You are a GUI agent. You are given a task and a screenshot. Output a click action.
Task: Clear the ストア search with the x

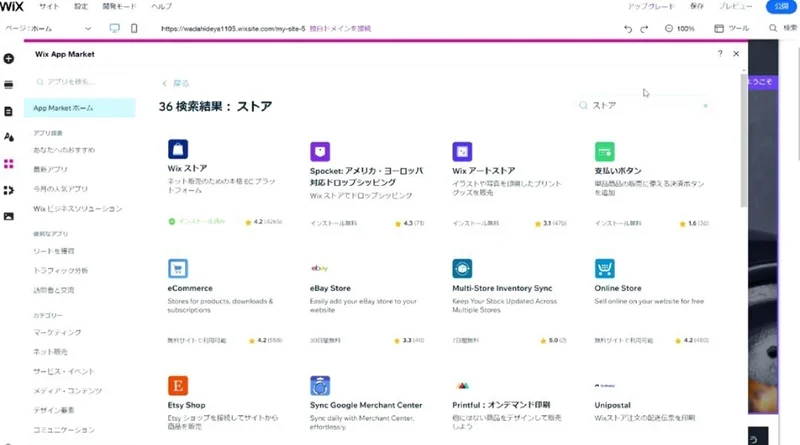pos(706,106)
